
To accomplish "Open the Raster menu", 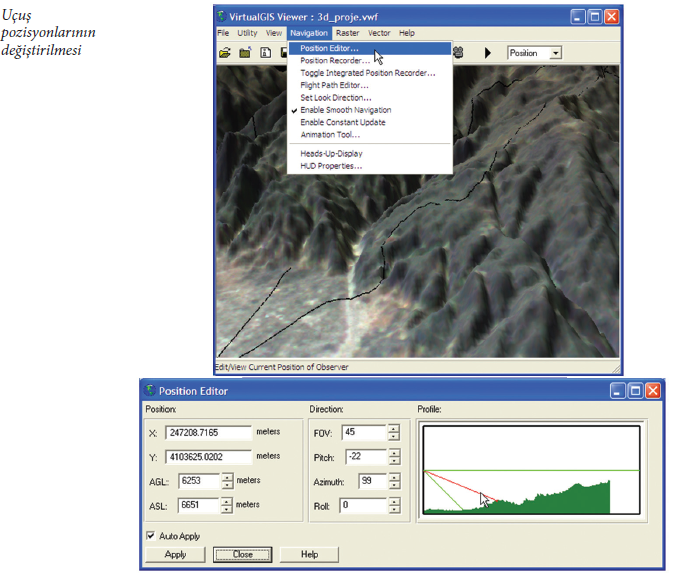I will point(347,33).
